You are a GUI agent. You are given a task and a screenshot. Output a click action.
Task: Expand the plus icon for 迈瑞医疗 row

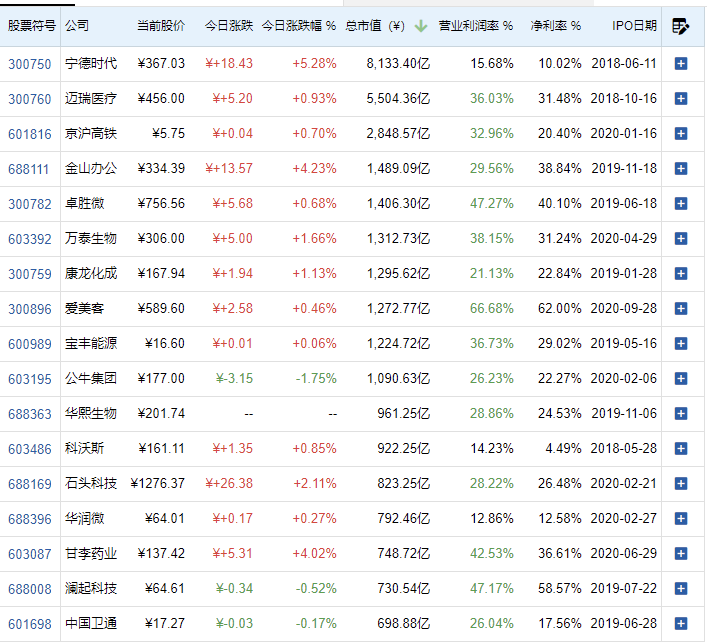(681, 98)
